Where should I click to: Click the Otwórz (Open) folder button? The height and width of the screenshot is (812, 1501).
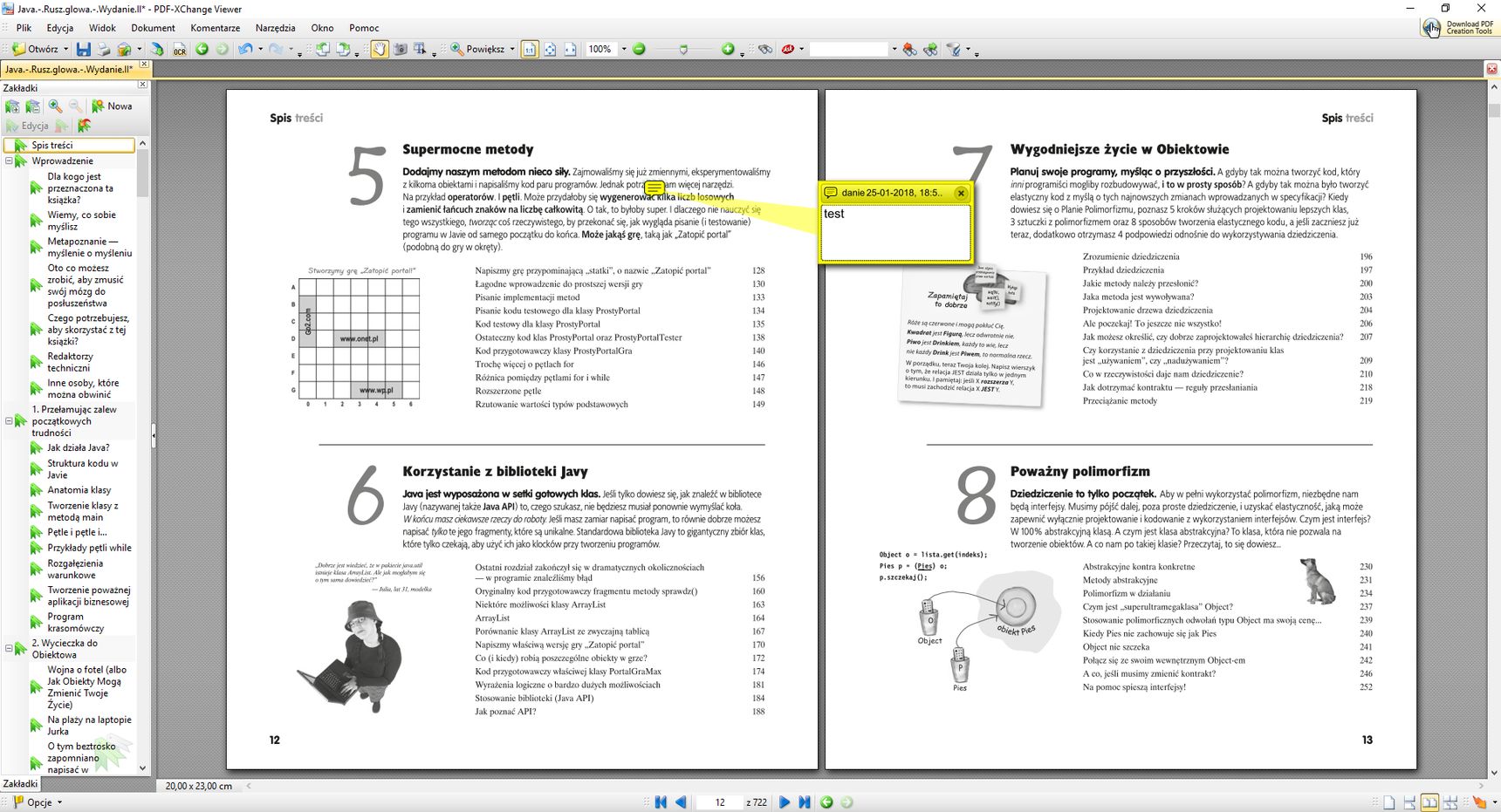click(x=35, y=49)
